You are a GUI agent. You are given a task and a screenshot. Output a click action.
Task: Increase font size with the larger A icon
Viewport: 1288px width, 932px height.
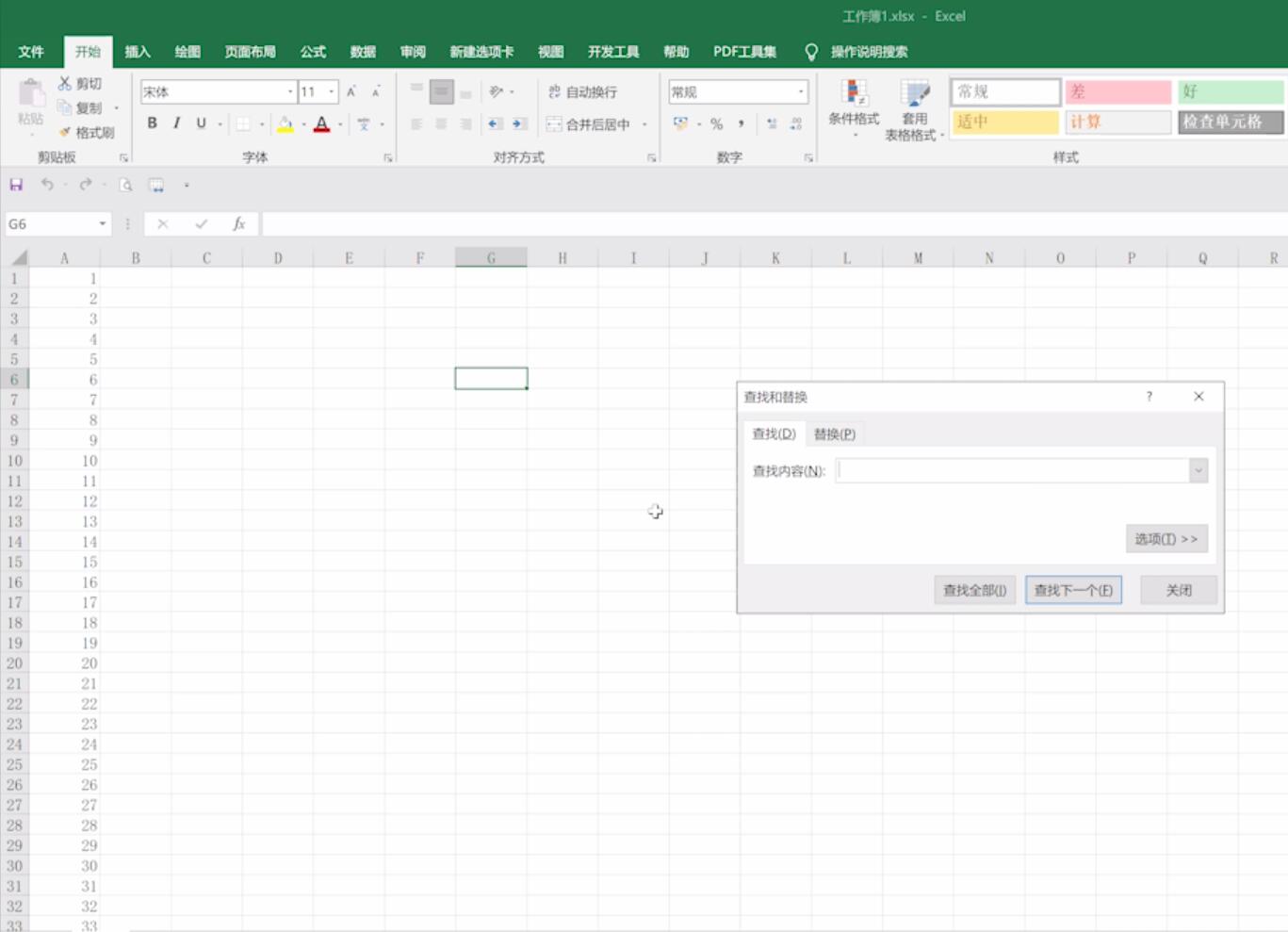click(x=351, y=91)
